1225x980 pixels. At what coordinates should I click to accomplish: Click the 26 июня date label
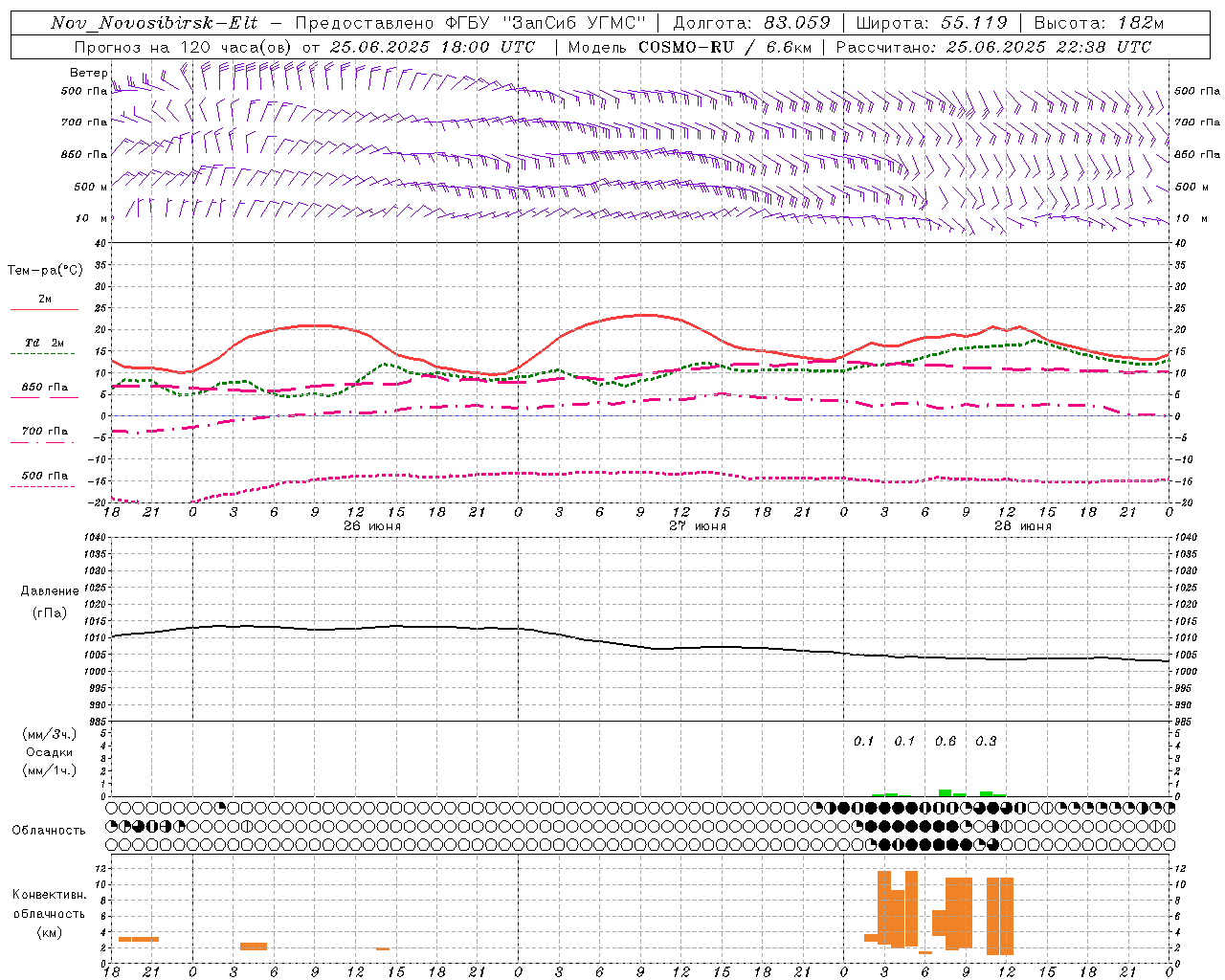tap(371, 526)
